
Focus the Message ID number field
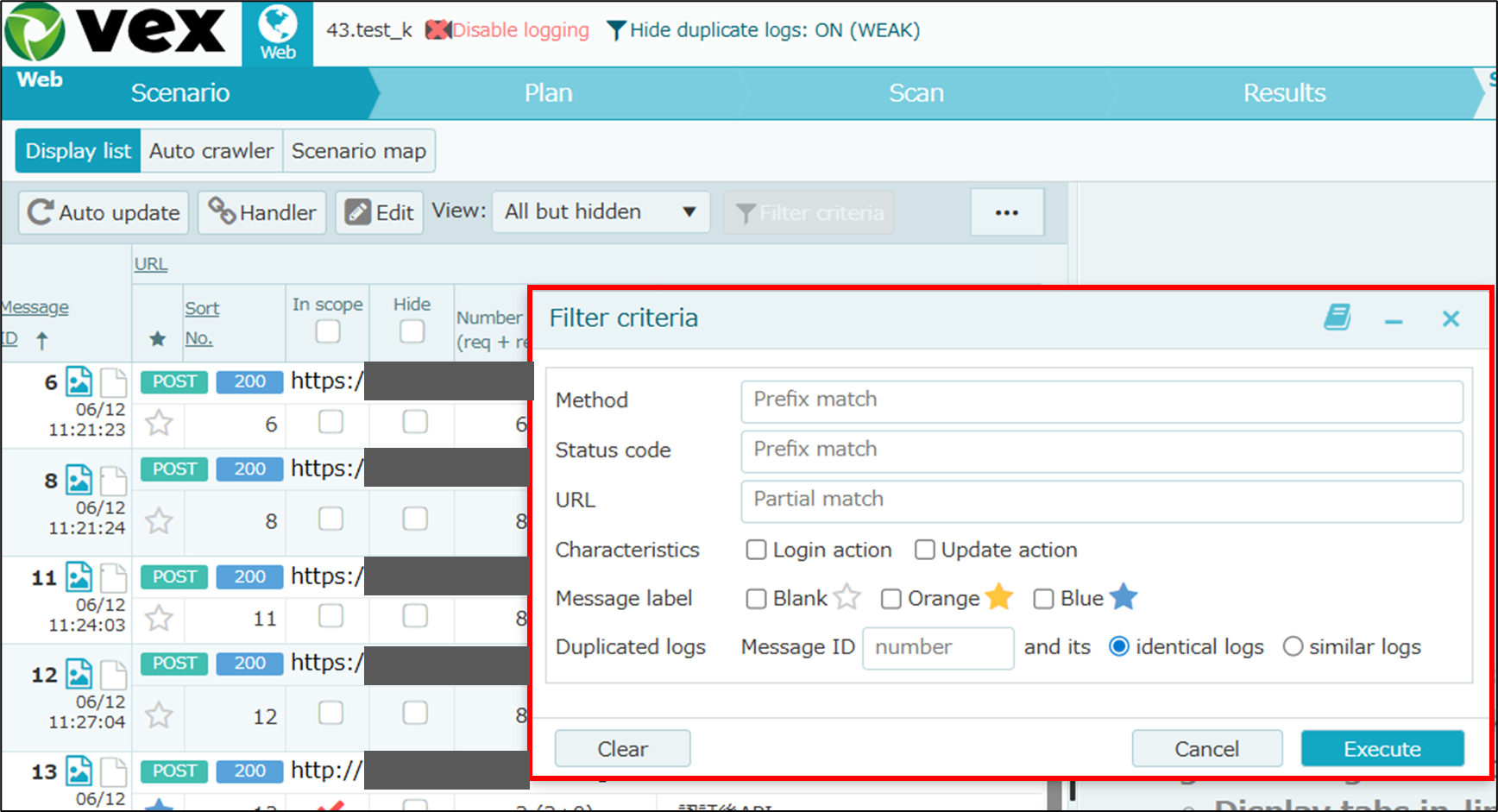pos(938,648)
